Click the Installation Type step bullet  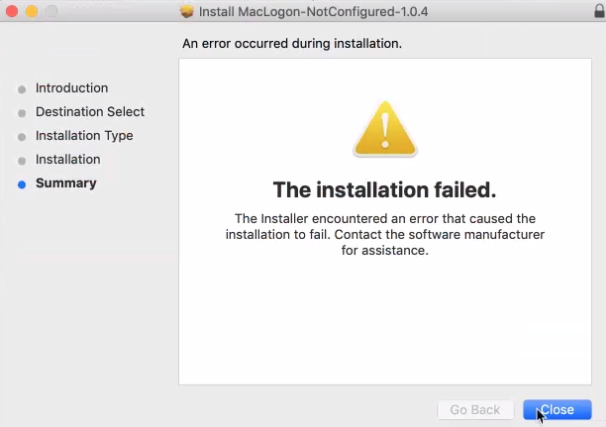pos(22,137)
